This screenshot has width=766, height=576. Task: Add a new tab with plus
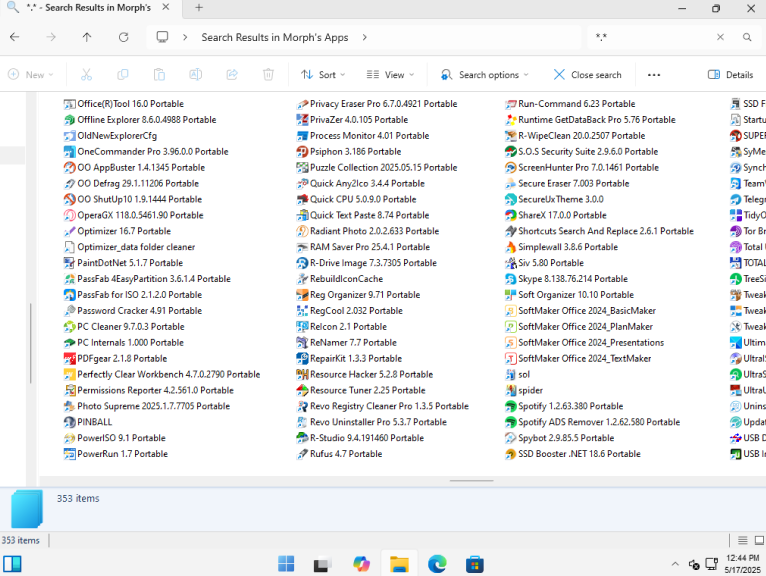click(199, 8)
